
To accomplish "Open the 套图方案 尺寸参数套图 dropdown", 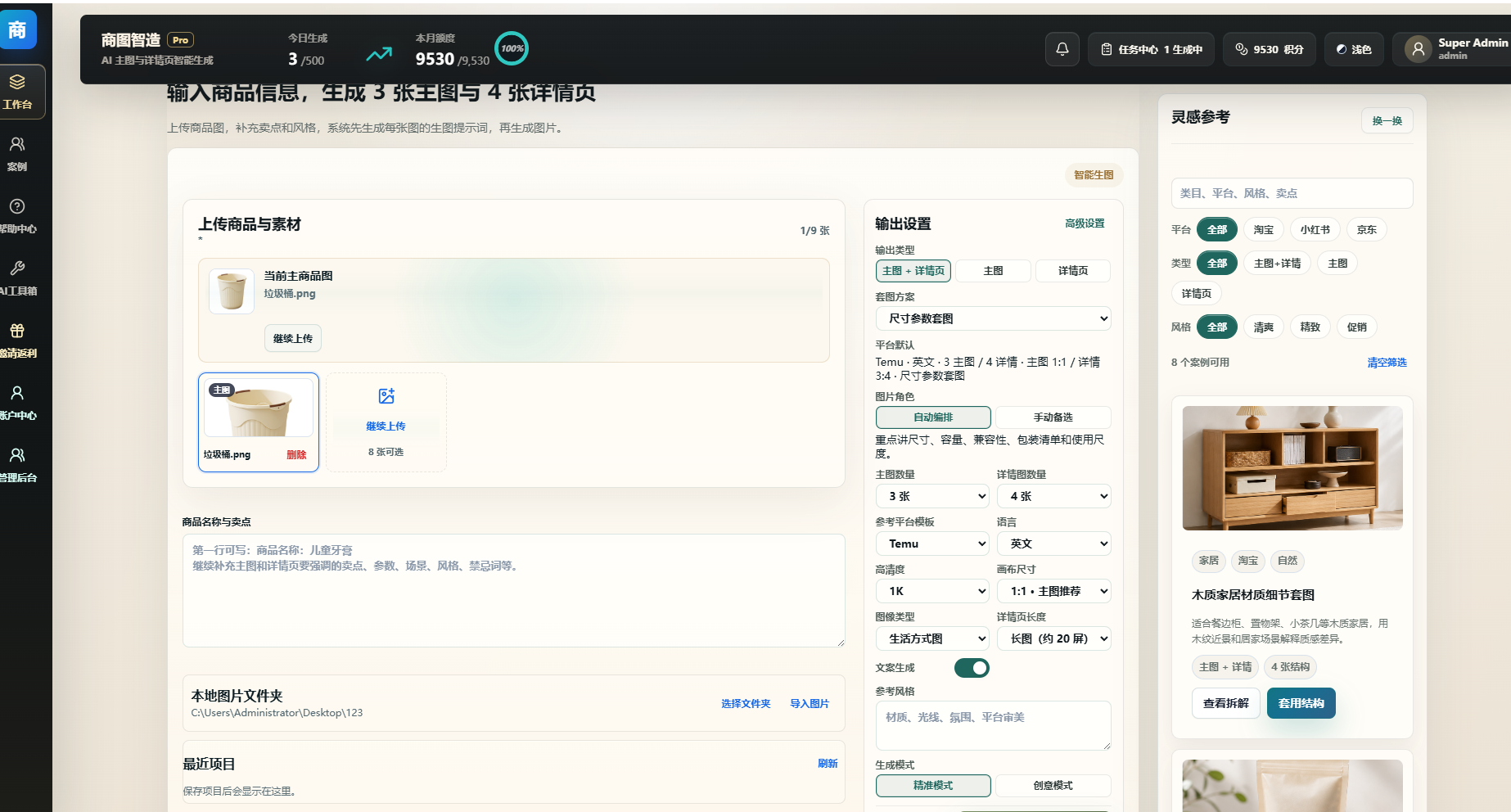I will tap(993, 318).
